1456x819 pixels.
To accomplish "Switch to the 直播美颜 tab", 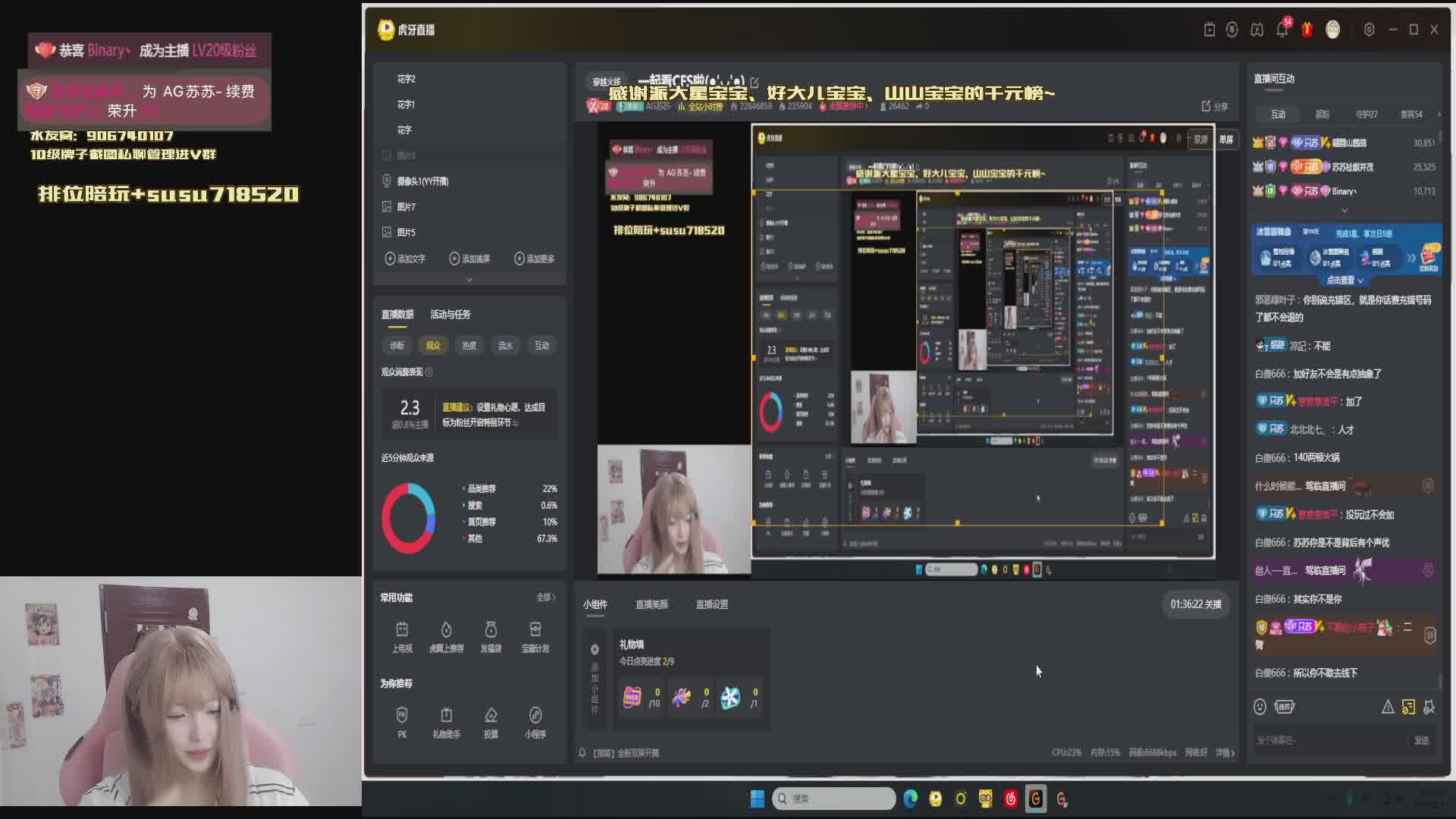I will click(651, 604).
